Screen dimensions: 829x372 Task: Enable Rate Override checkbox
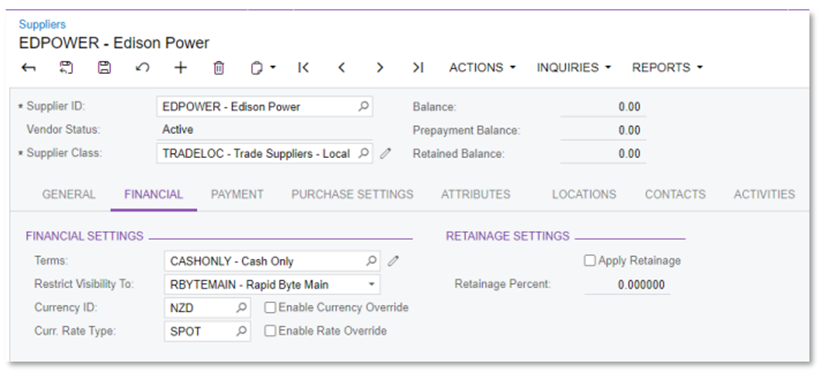[x=270, y=331]
